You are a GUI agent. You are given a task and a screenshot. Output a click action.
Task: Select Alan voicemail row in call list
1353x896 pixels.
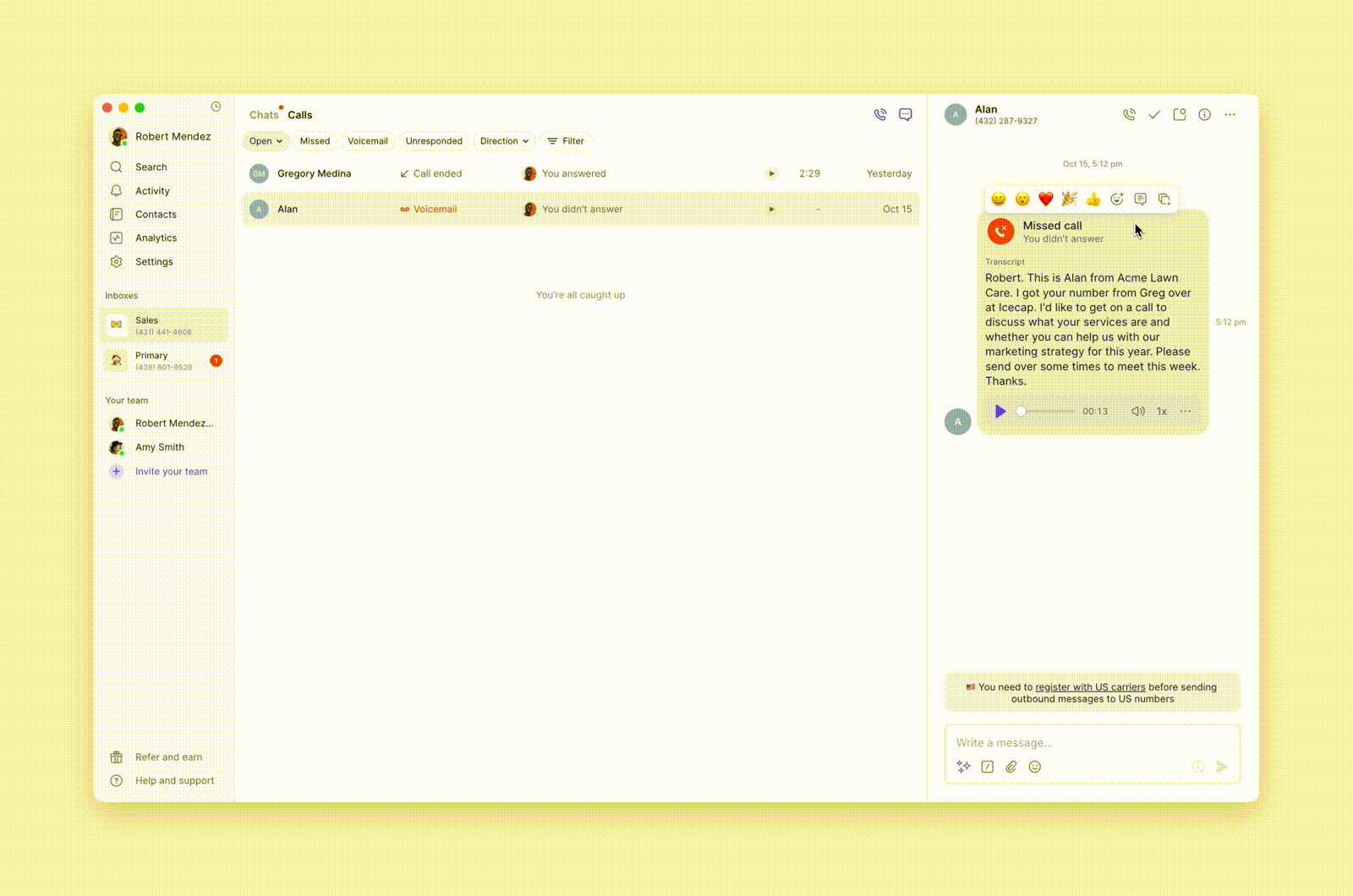pos(581,210)
